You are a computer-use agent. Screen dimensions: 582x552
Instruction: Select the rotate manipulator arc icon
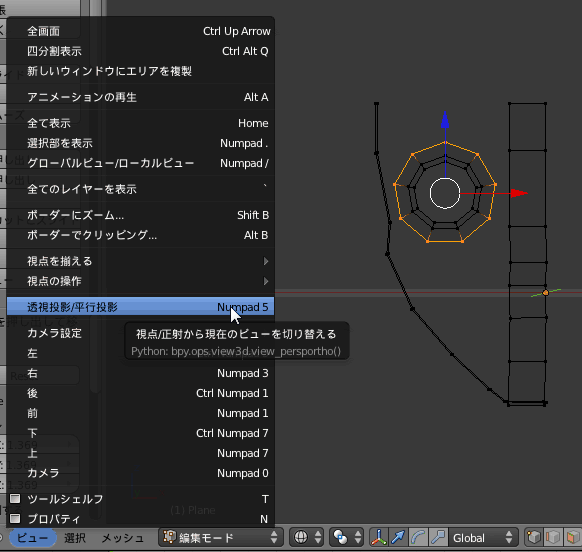tap(418, 537)
